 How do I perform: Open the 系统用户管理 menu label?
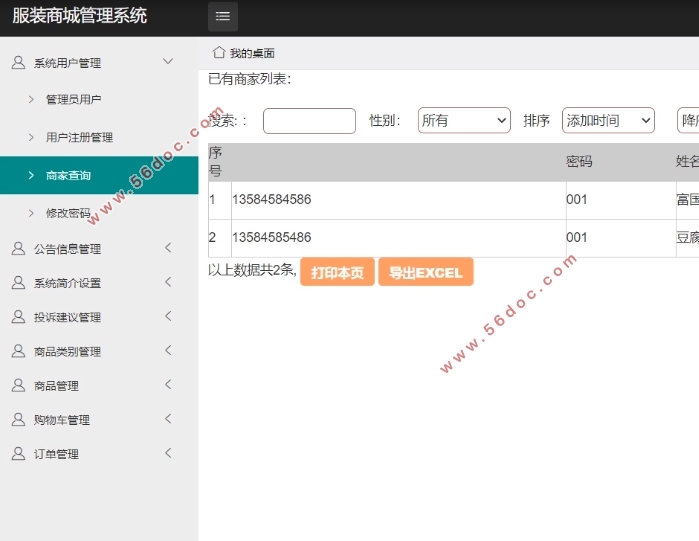click(67, 63)
